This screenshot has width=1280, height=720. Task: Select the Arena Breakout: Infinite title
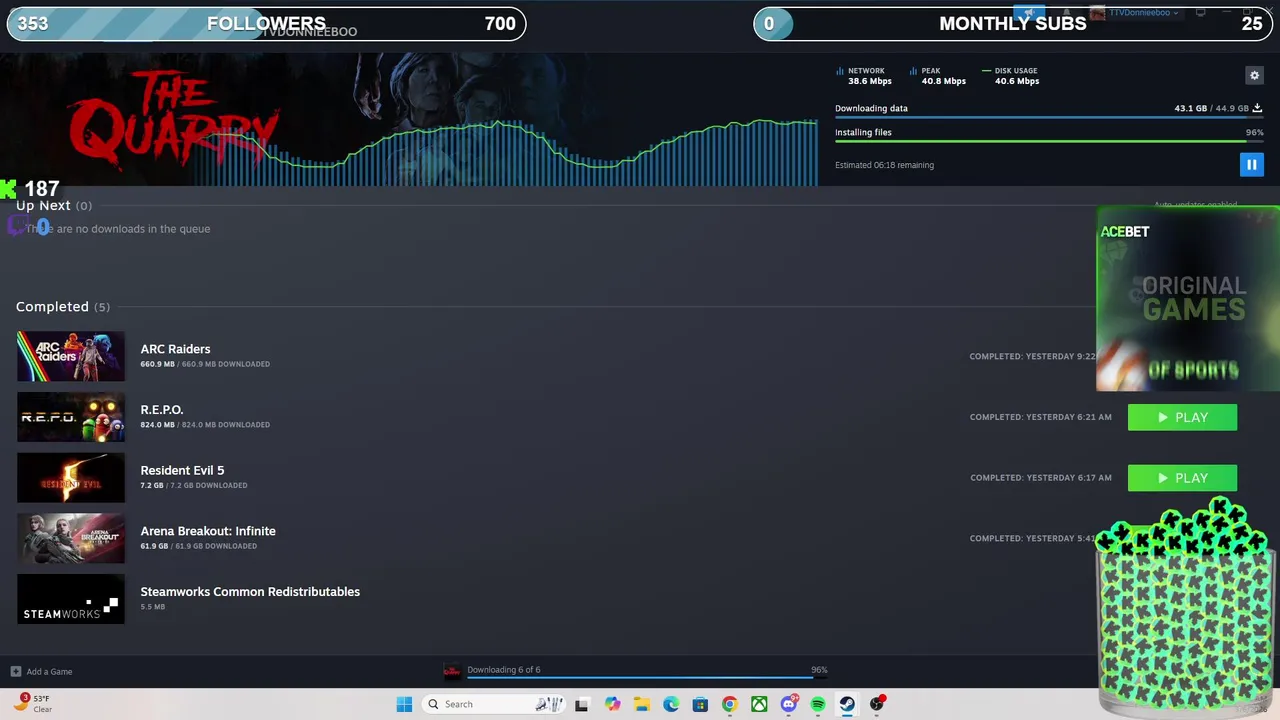[208, 531]
